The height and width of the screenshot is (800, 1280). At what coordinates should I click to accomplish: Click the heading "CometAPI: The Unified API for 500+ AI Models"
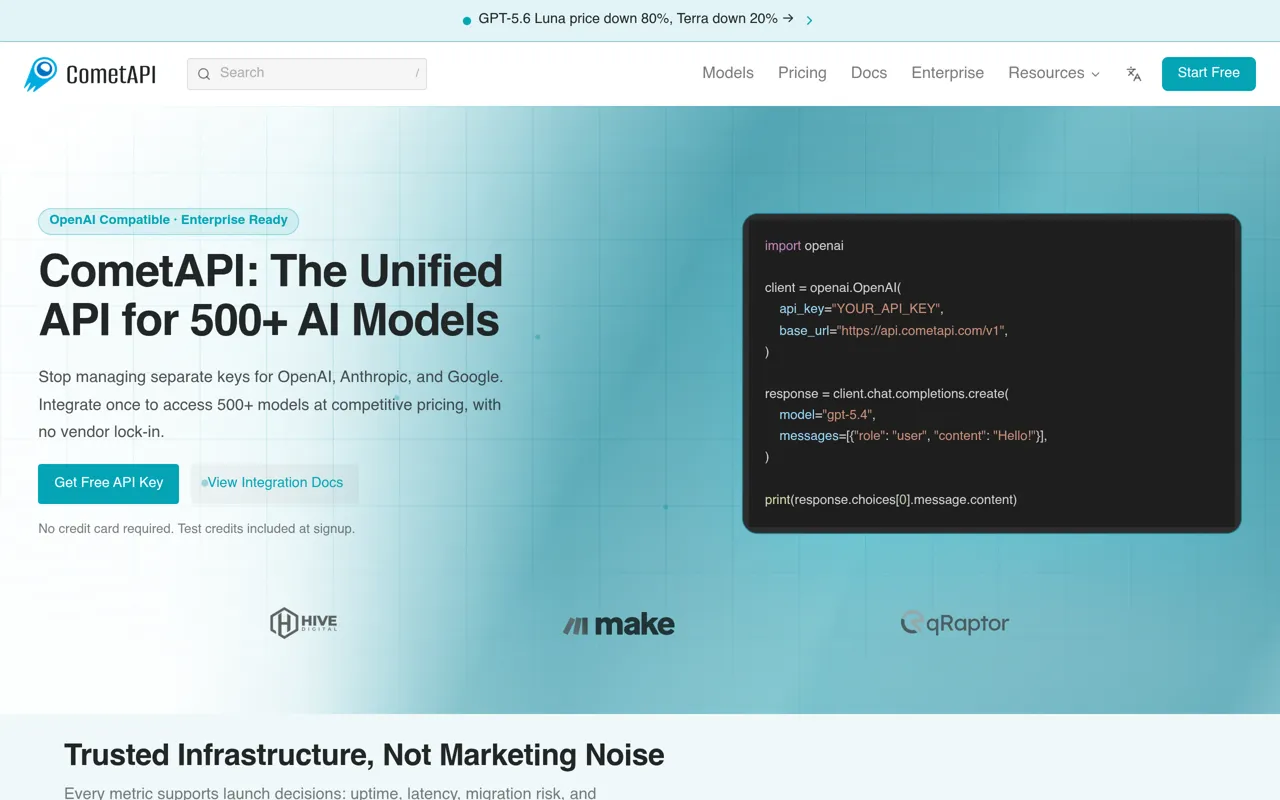pyautogui.click(x=271, y=295)
